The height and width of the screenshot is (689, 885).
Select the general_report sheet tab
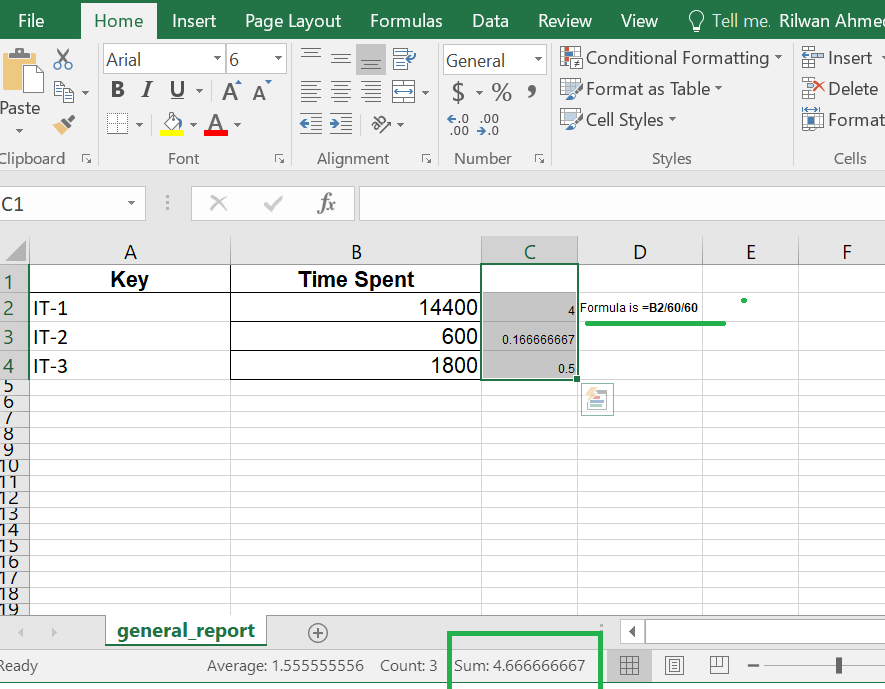tap(185, 632)
